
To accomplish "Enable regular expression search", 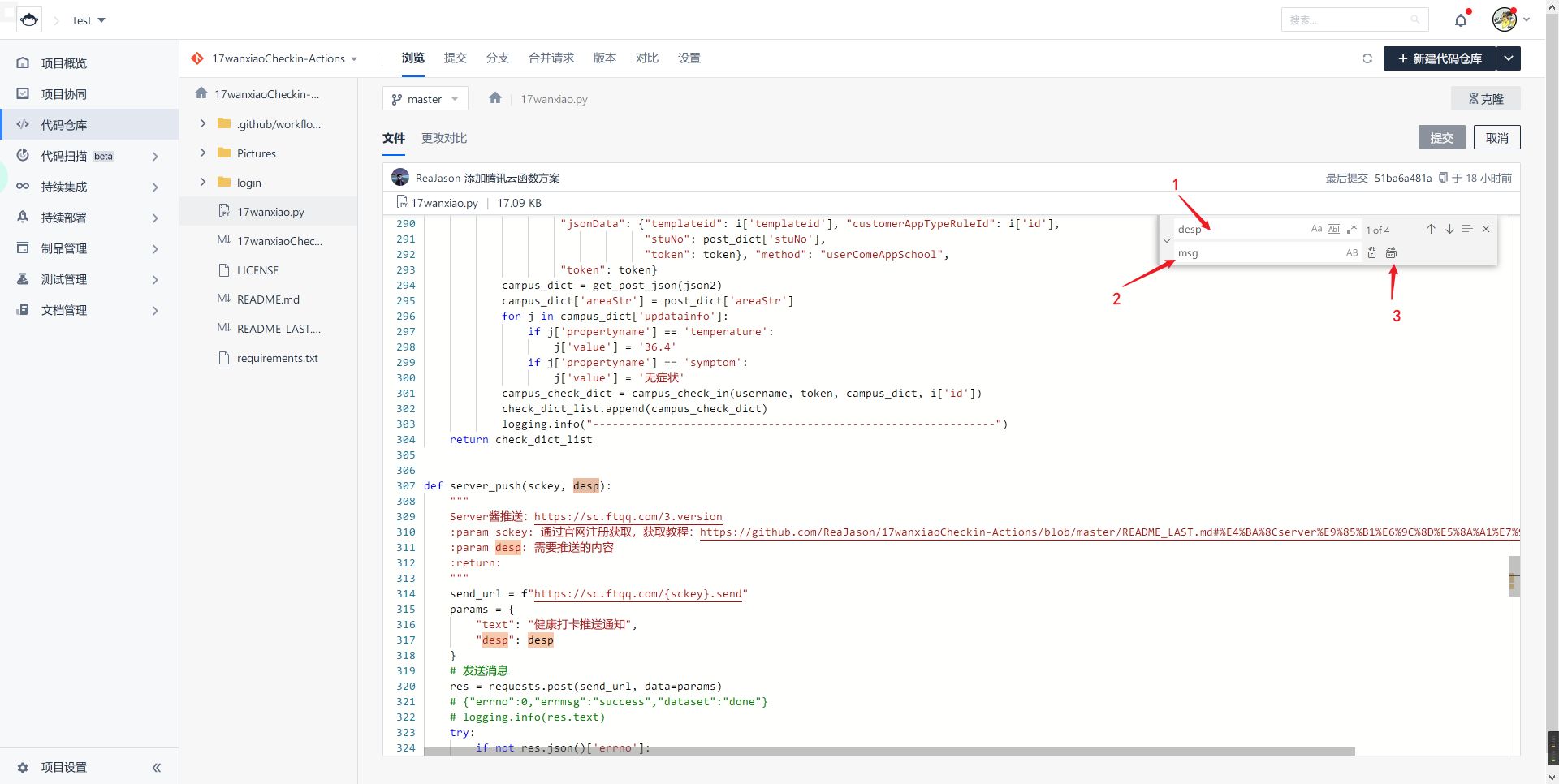I will [1351, 229].
